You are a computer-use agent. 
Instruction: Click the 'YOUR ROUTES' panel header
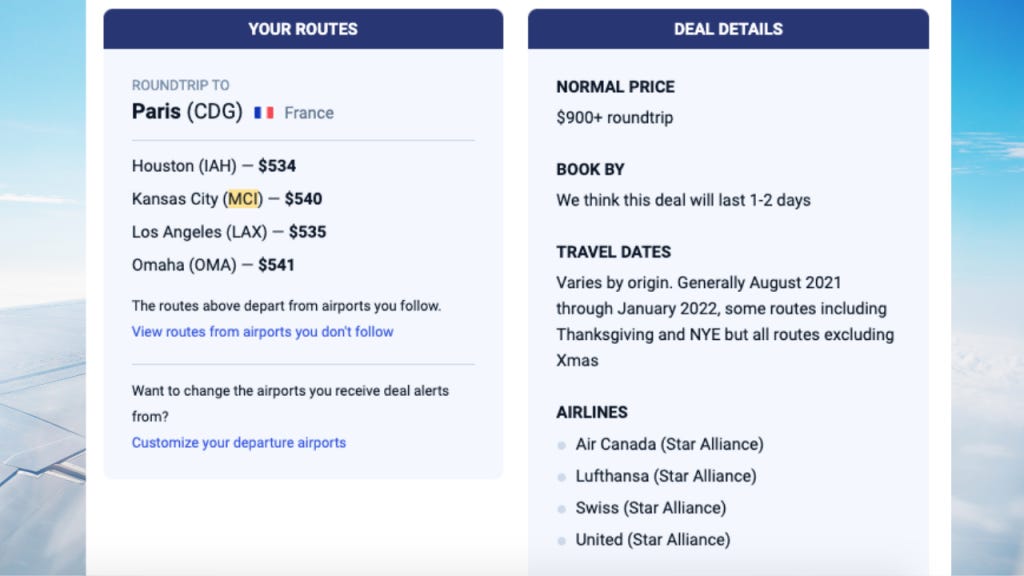[303, 29]
